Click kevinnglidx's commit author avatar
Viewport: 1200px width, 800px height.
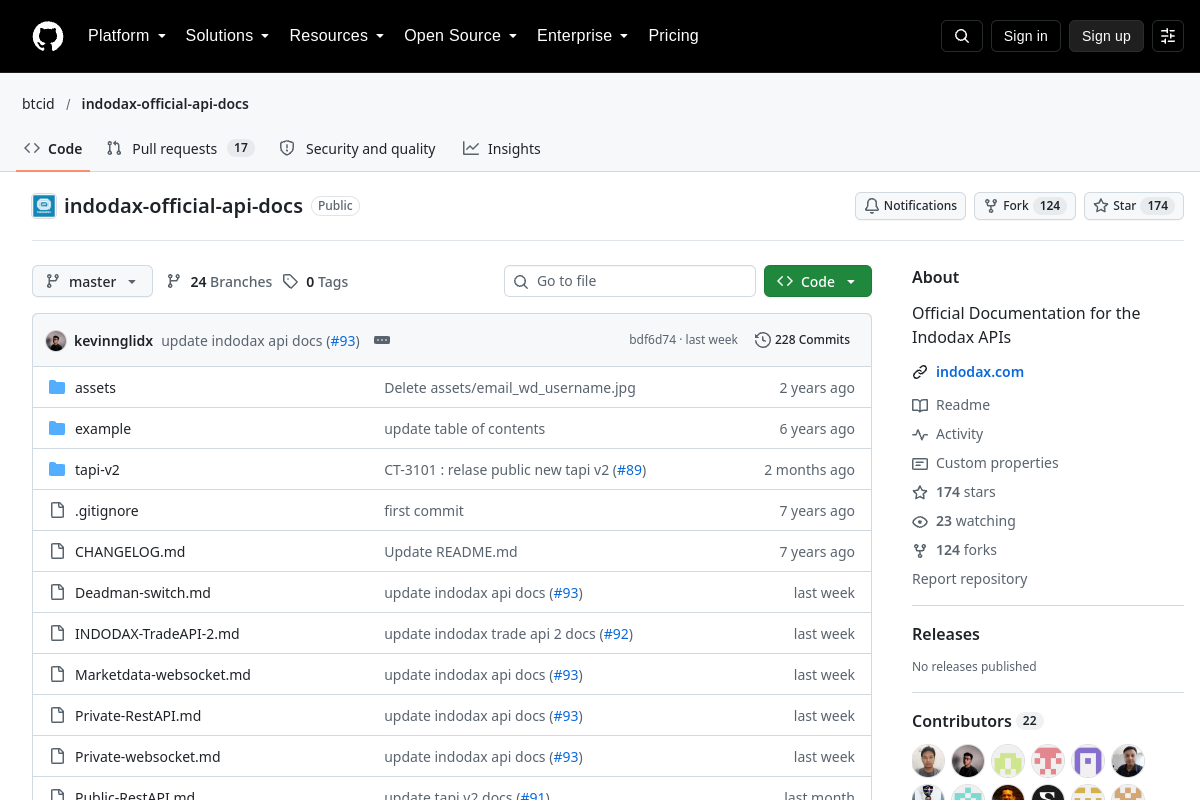pyautogui.click(x=56, y=340)
